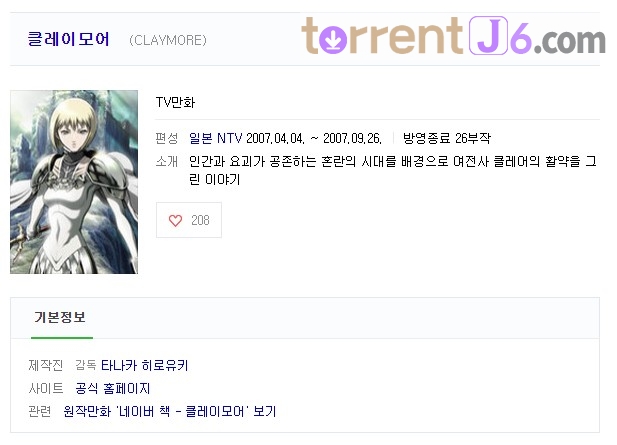
Task: Click the (CLAYMORE) English subtitle
Action: click(x=168, y=40)
